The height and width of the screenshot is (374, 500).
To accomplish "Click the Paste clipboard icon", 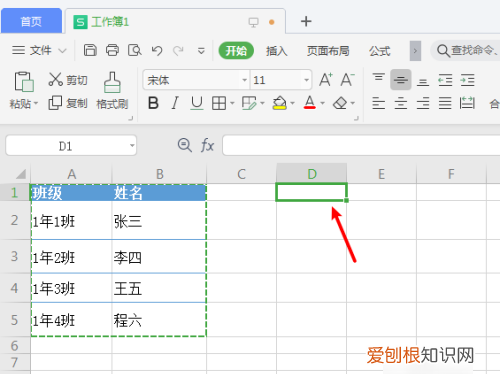I will coord(24,82).
